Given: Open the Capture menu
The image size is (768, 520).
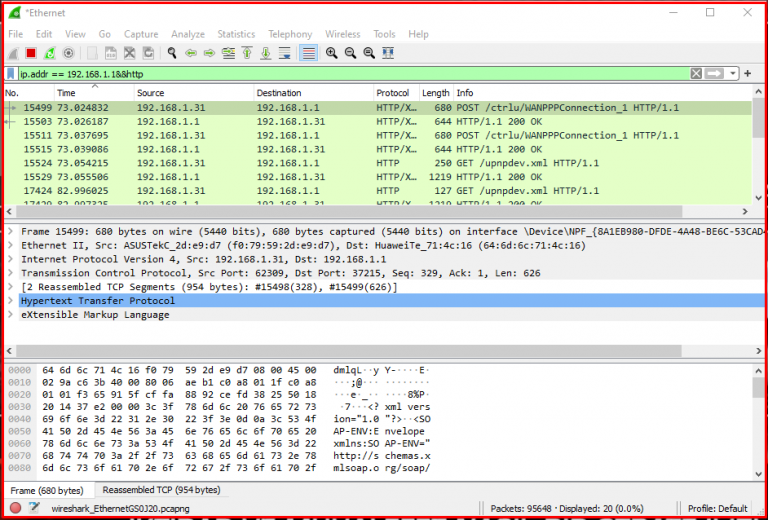Looking at the screenshot, I should [141, 34].
